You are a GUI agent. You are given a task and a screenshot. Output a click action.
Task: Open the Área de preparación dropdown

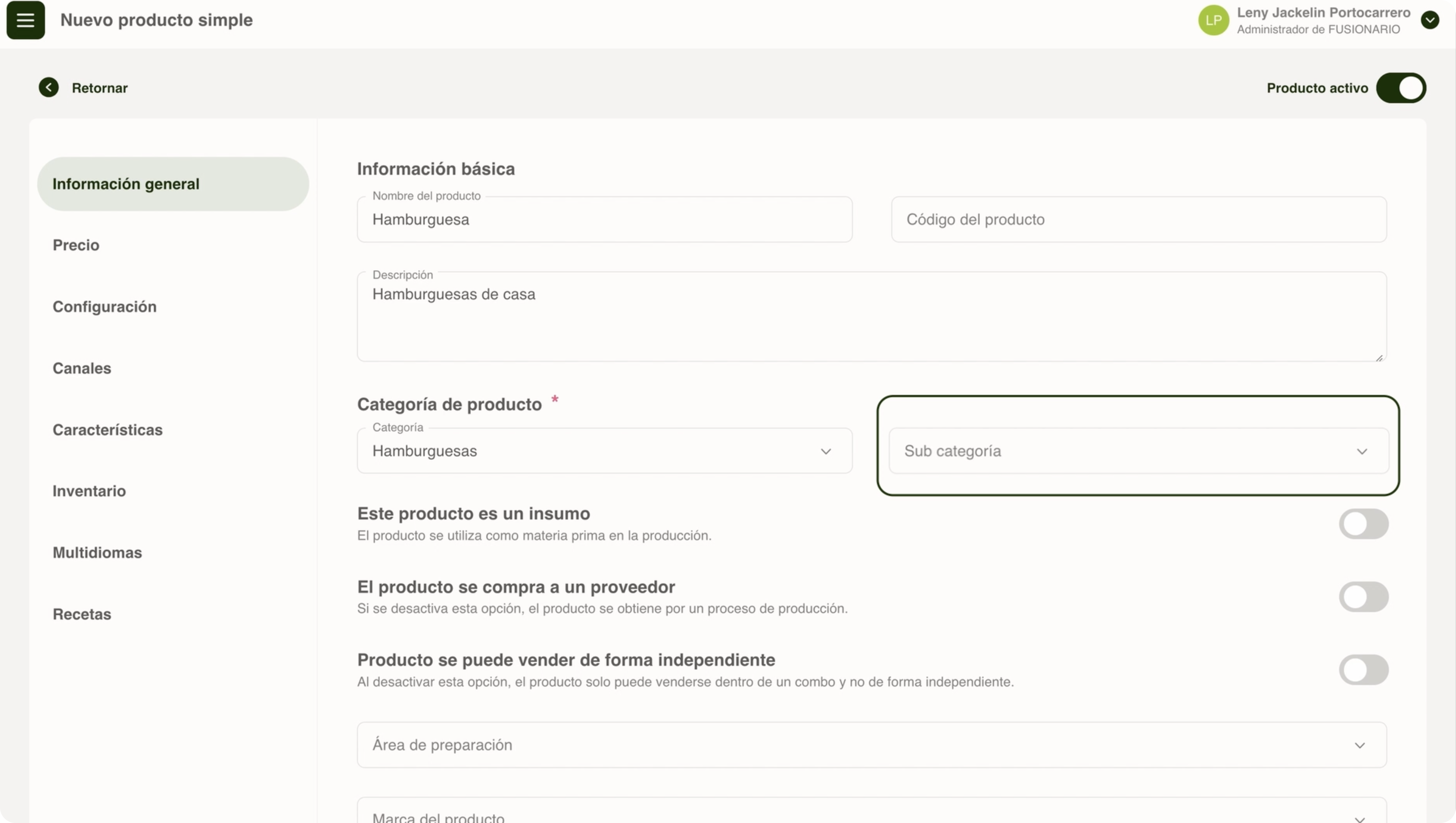coord(871,745)
